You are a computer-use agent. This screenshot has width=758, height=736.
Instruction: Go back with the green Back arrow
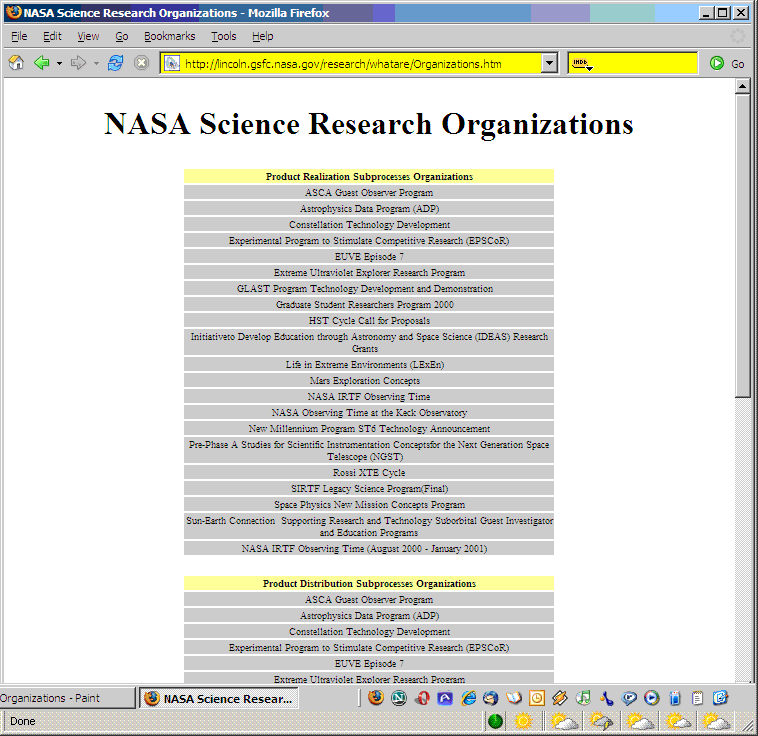click(42, 63)
